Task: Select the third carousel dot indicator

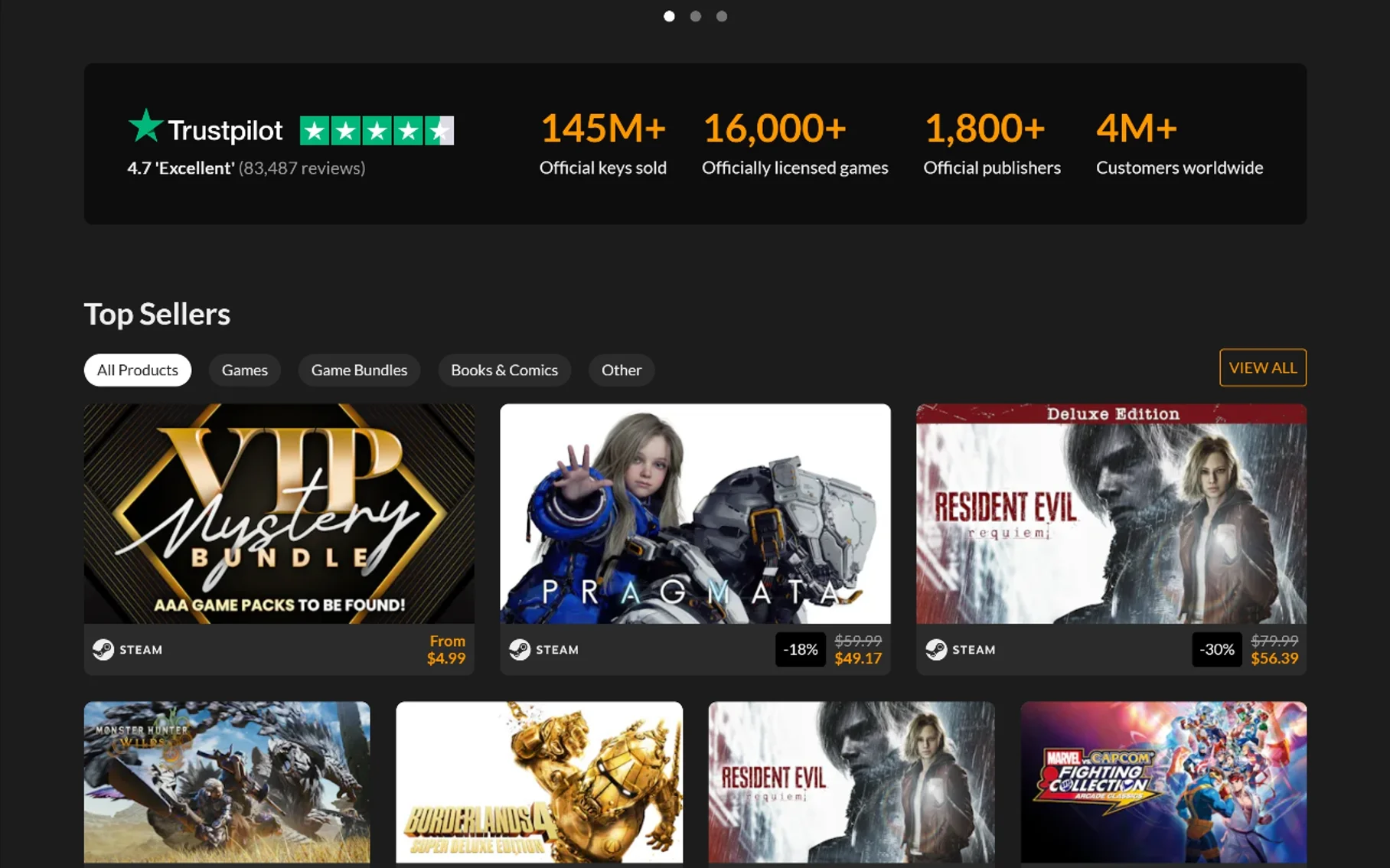Action: click(721, 16)
